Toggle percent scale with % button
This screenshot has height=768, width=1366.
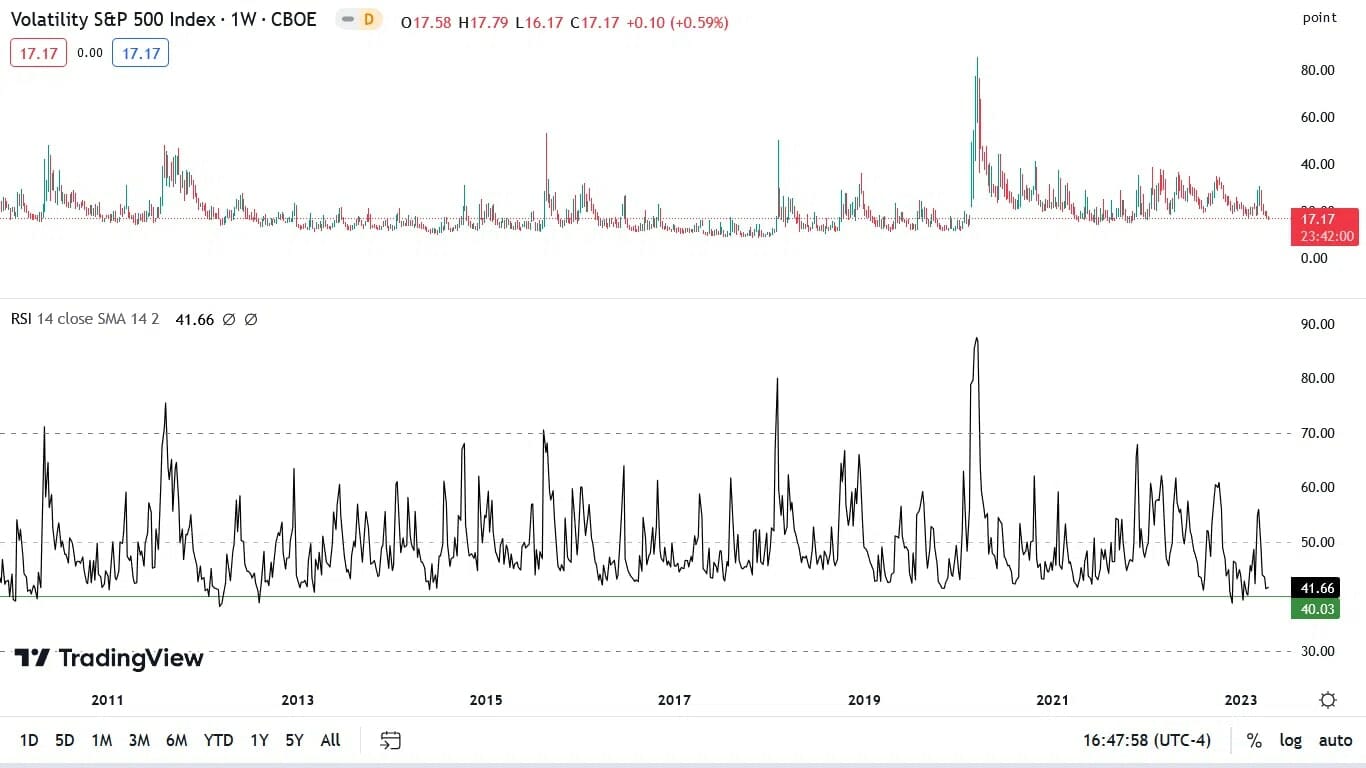coord(1254,741)
